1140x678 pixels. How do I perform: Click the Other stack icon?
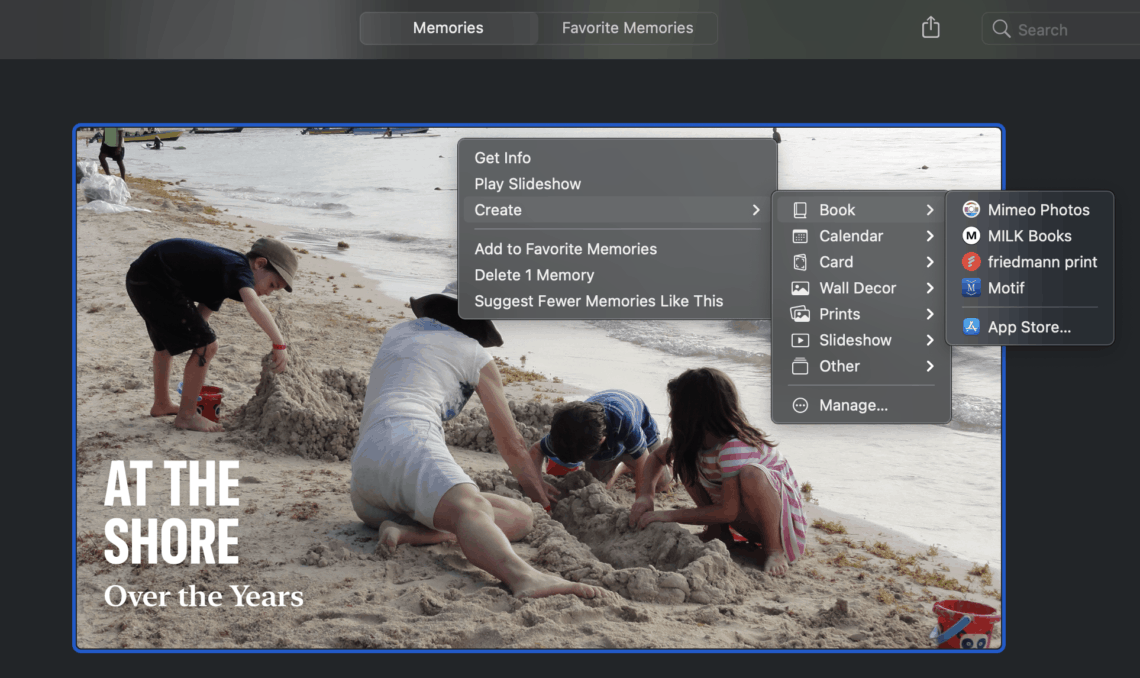coord(800,366)
